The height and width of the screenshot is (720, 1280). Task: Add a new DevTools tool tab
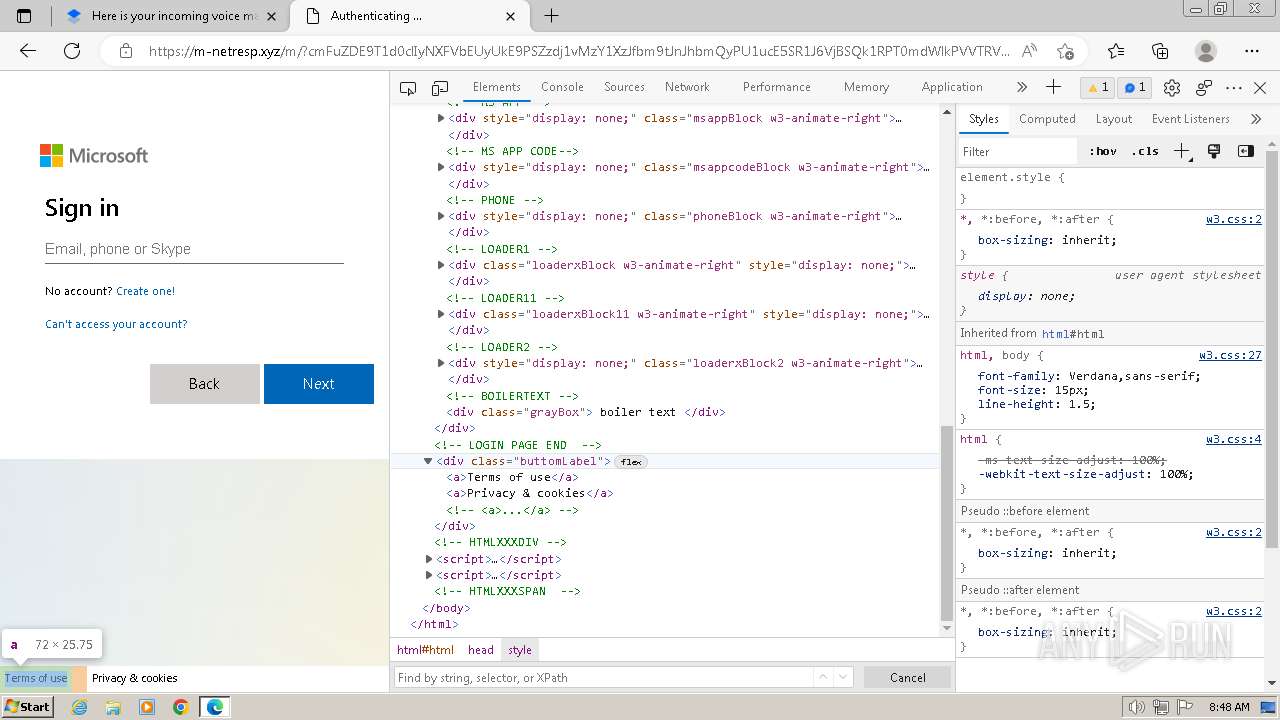pos(1053,87)
